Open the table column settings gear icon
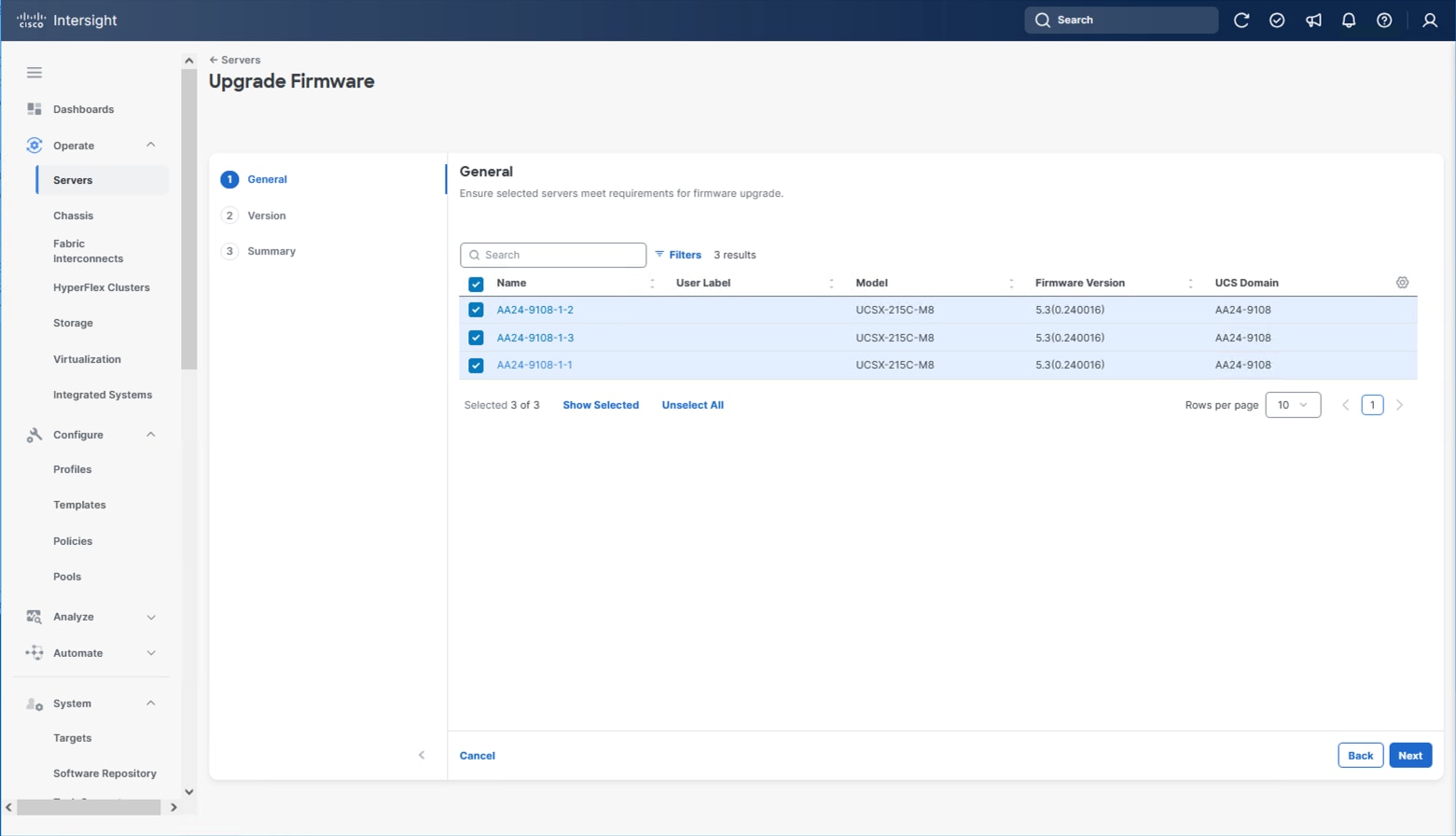Screen dimensions: 1456x836 [x=1402, y=282]
